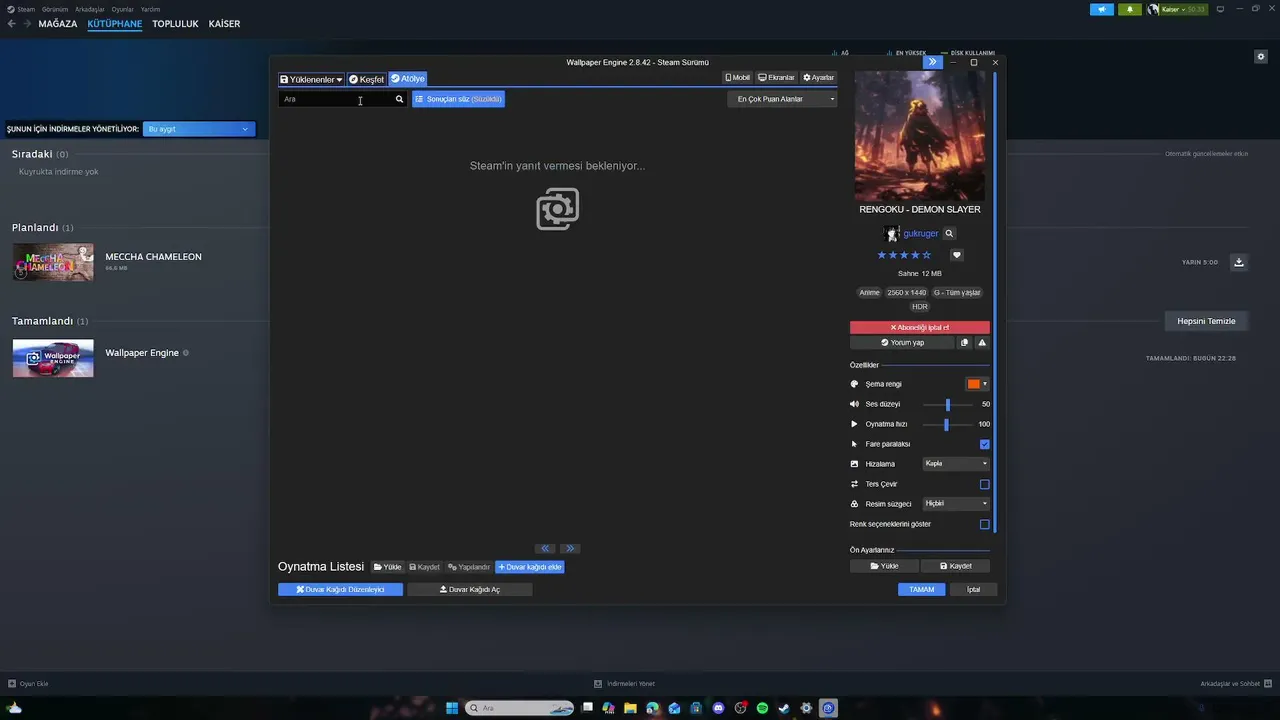Collapse the wallpaper details side panel
Viewport: 1280px width, 720px height.
[932, 62]
